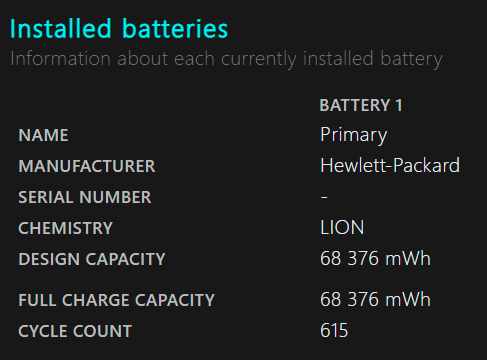Screen dimensions: 487x360
Task: Click the word batteries in the heading
Action: pyautogui.click(x=175, y=29)
